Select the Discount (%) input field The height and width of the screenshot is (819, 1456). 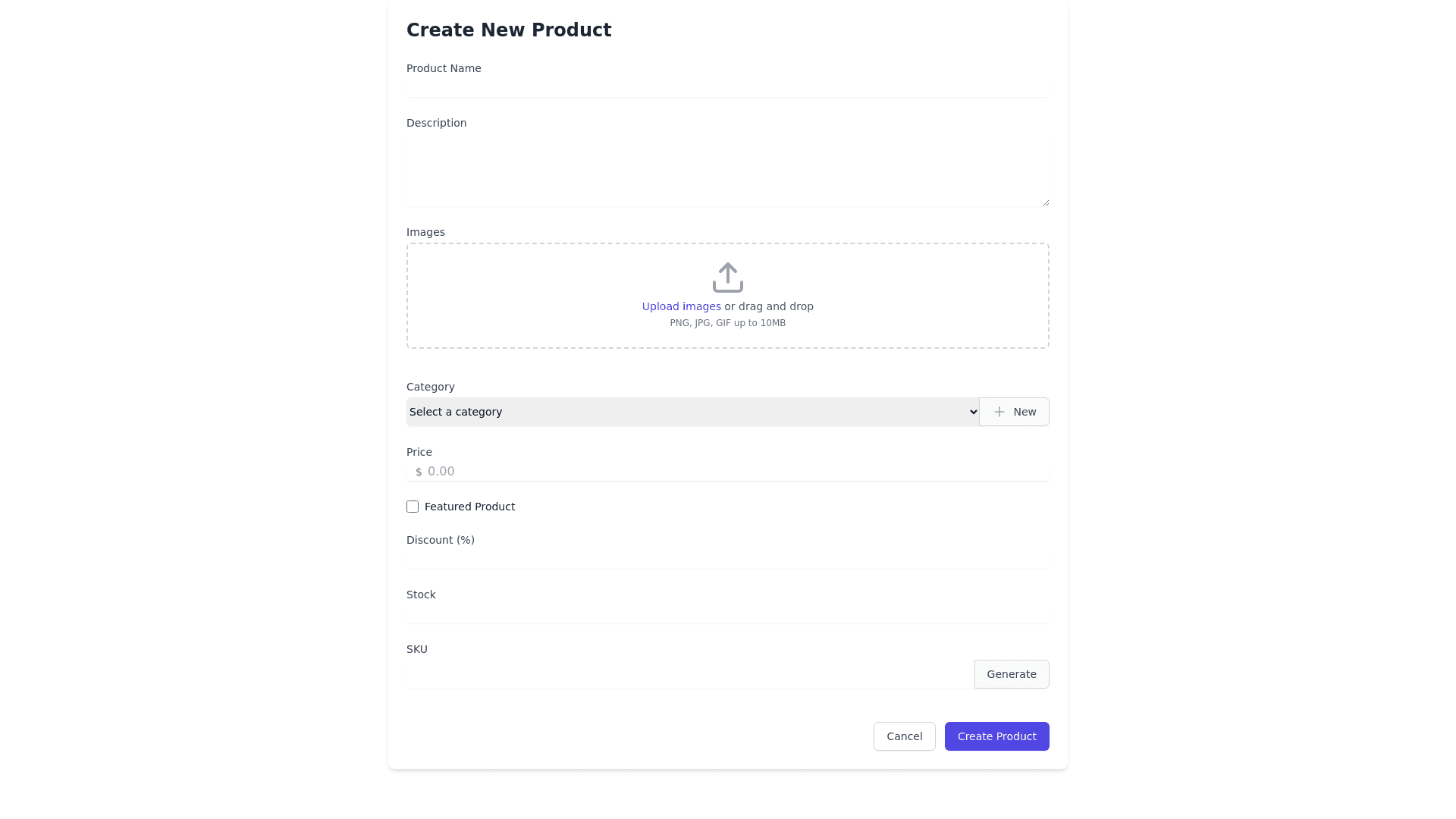[727, 560]
